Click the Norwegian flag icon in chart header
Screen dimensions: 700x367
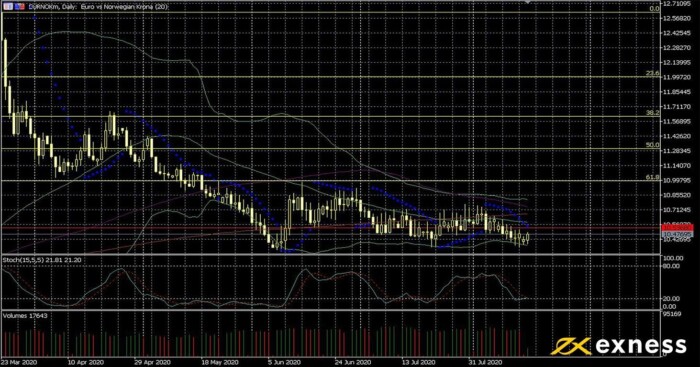[19, 7]
